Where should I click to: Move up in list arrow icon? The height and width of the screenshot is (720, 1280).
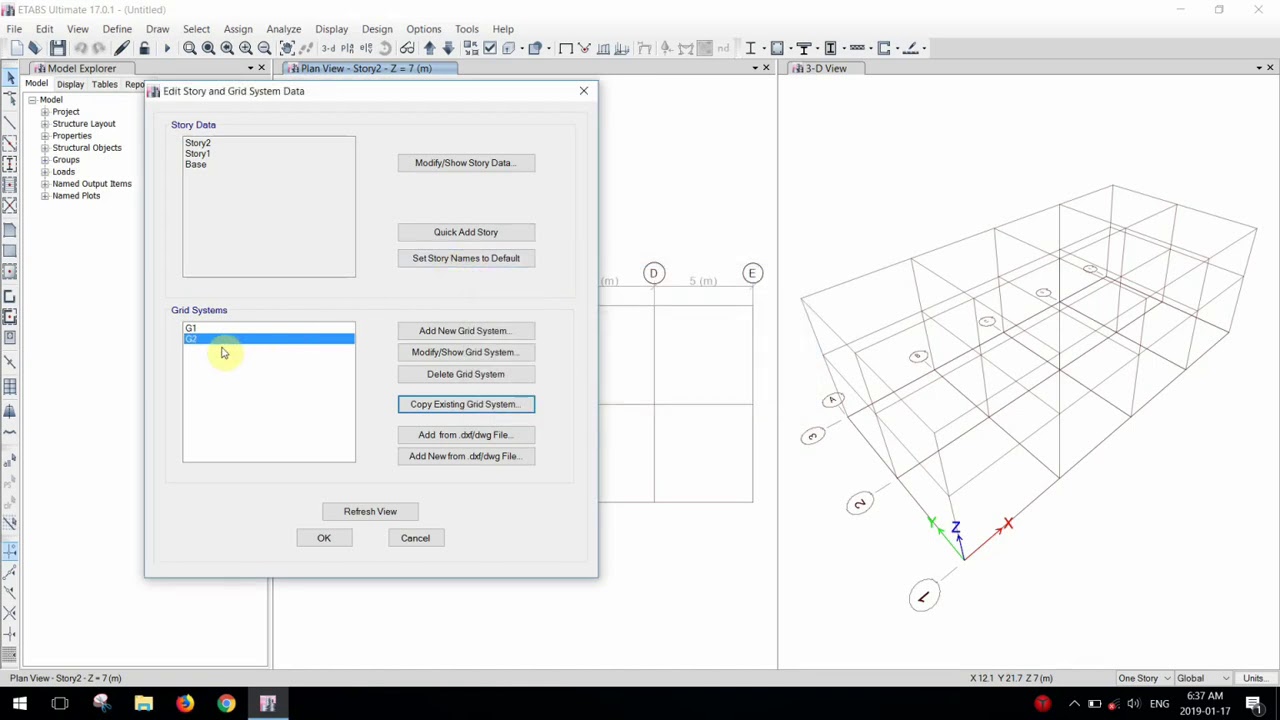click(429, 48)
